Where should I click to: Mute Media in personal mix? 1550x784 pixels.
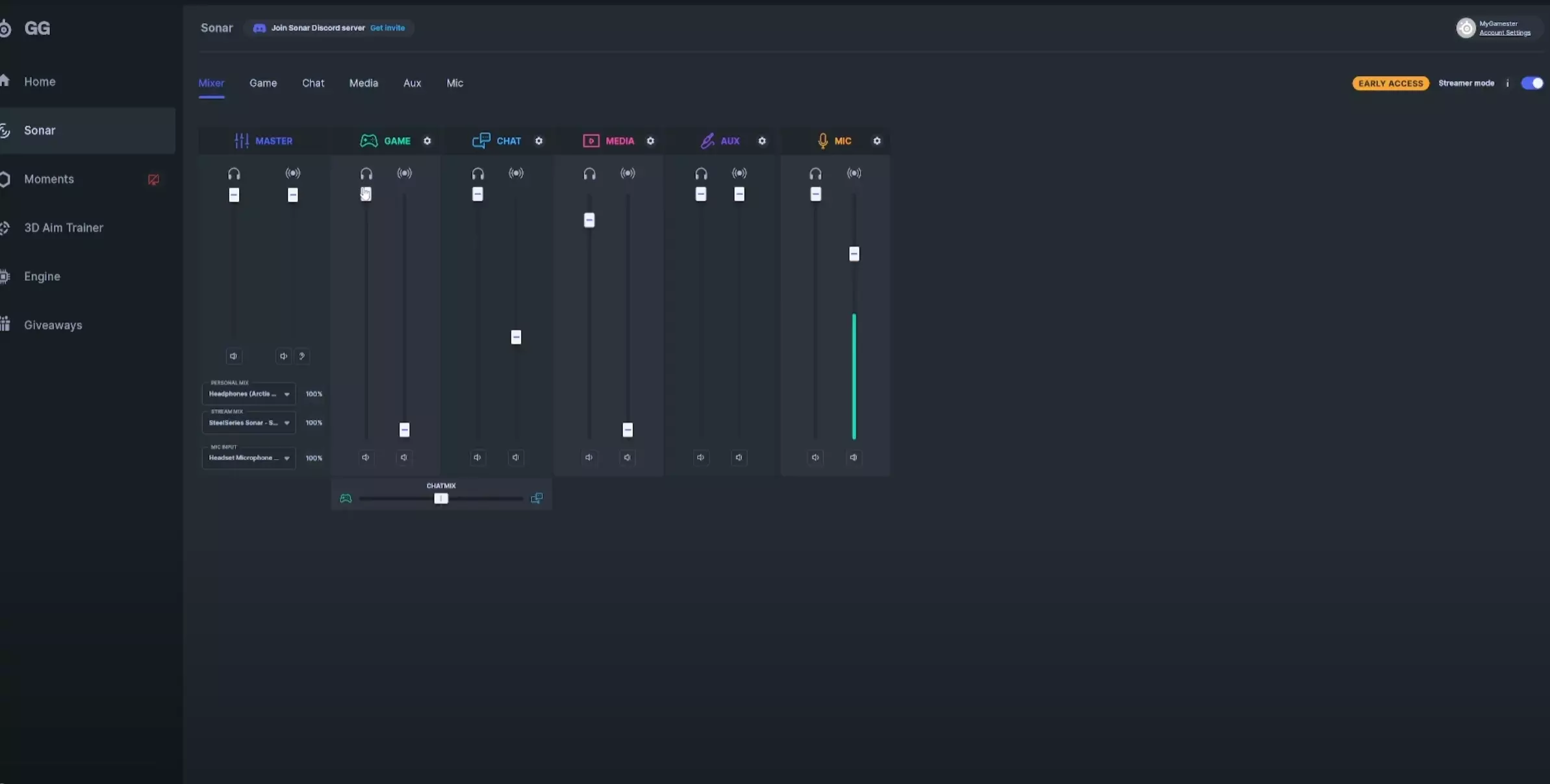tap(589, 457)
